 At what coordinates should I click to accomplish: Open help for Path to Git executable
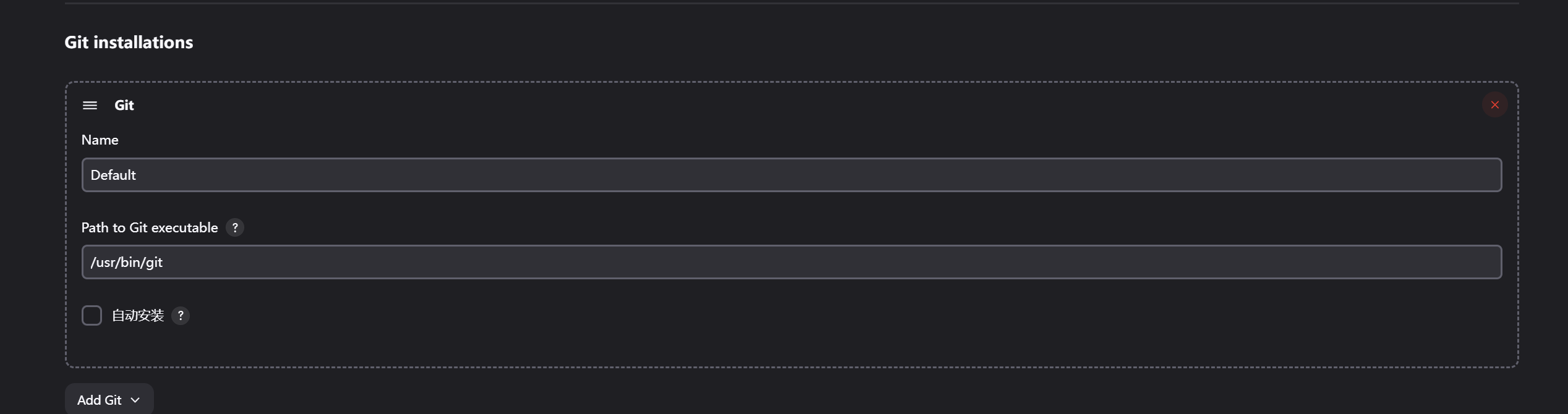click(x=235, y=228)
